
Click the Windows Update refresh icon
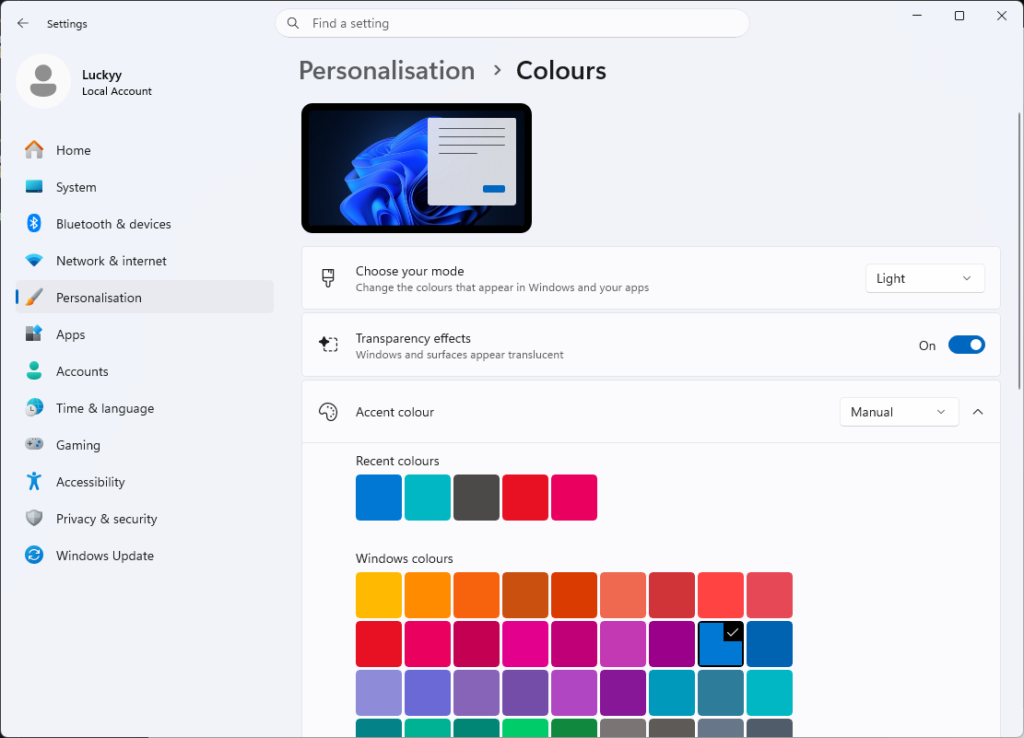34,555
